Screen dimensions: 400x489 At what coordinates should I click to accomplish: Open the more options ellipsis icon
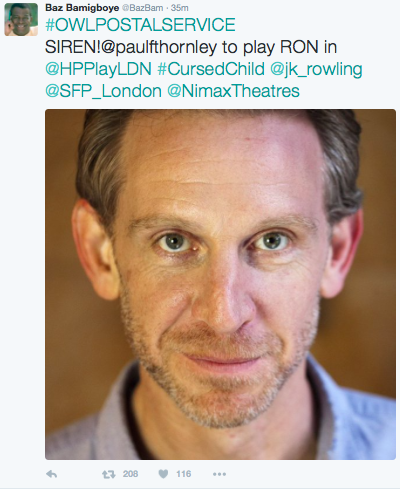point(219,474)
